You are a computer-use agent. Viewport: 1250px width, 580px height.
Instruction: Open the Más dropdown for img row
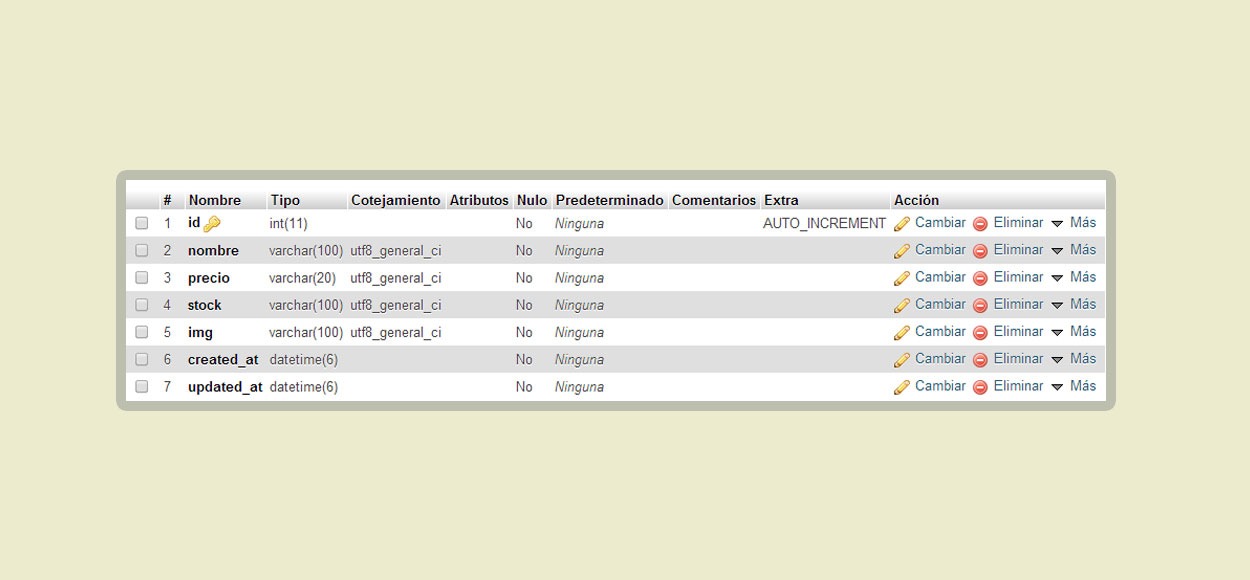[x=1073, y=331]
